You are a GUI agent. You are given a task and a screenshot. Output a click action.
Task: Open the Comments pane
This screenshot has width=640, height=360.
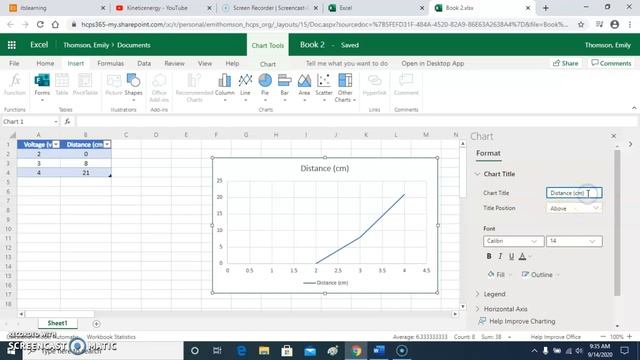[x=611, y=63]
